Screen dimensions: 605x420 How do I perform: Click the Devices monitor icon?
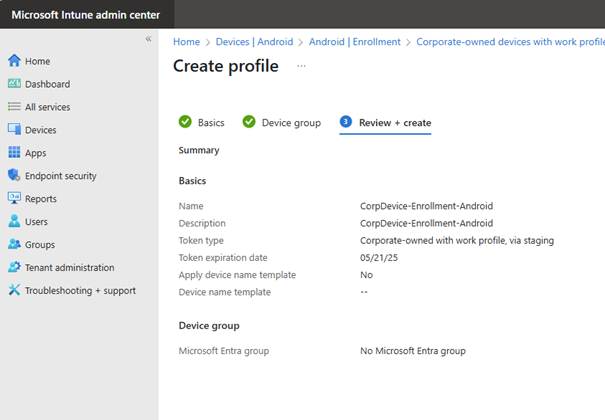[14, 129]
